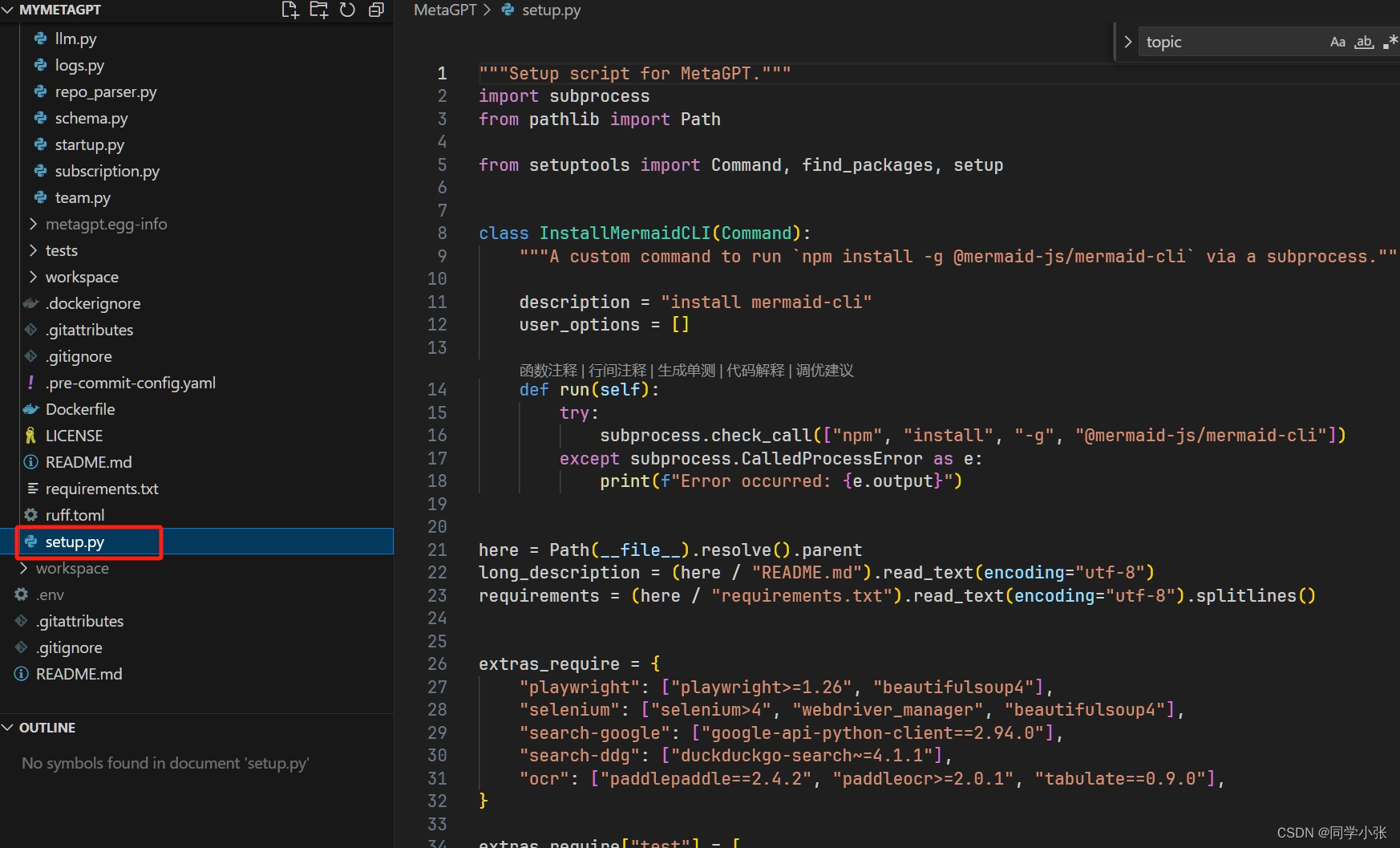Click the 行间注释 code lens link
Image resolution: width=1400 pixels, height=848 pixels.
(617, 371)
